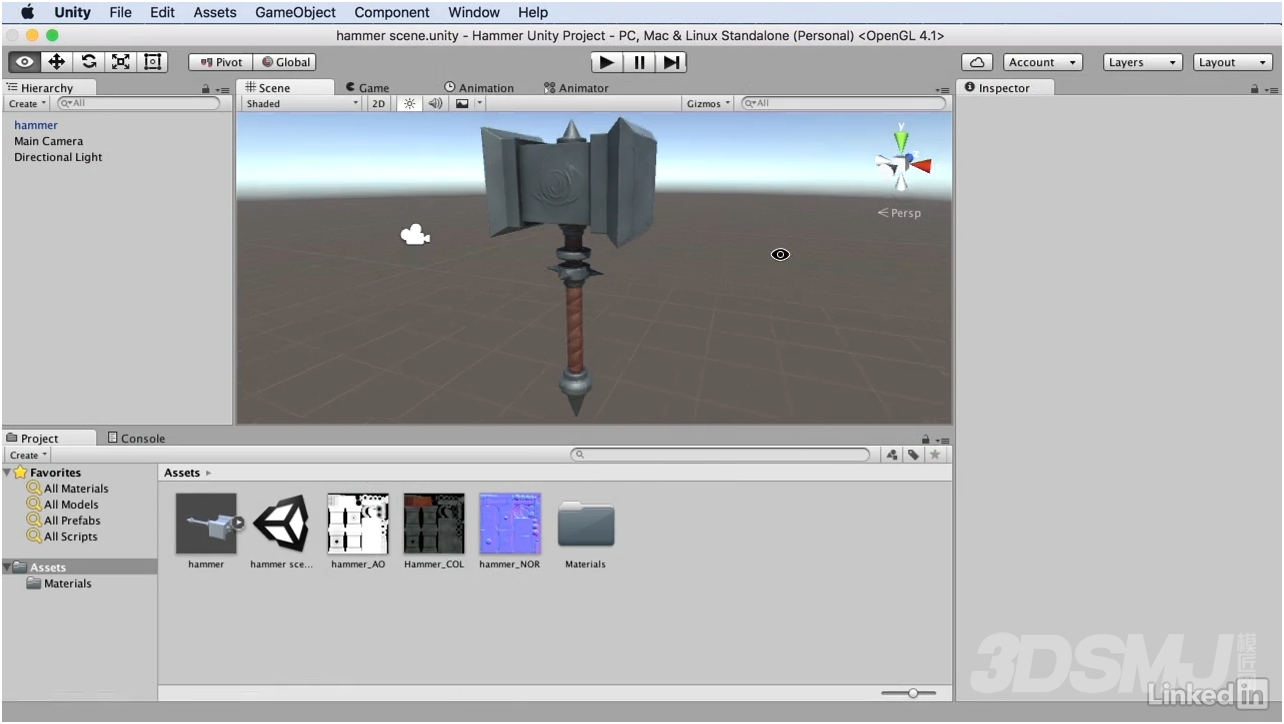Switch to the Animator tab
Viewport: 1284px width, 724px height.
(576, 88)
